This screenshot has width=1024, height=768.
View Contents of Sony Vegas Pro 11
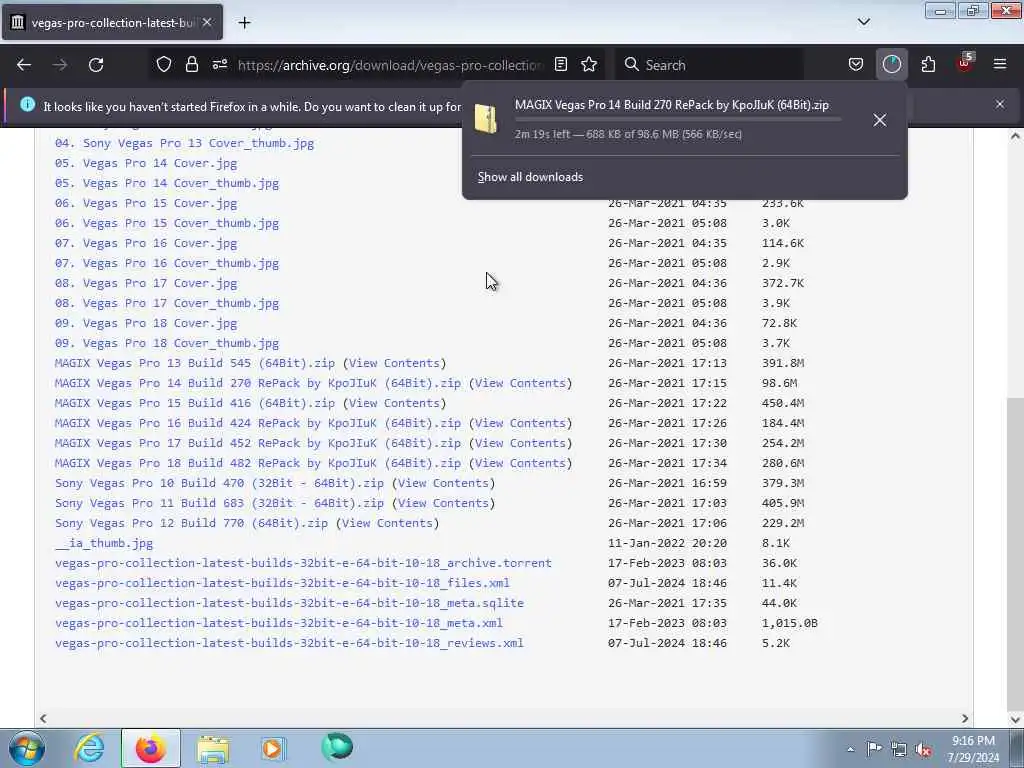pyautogui.click(x=443, y=503)
